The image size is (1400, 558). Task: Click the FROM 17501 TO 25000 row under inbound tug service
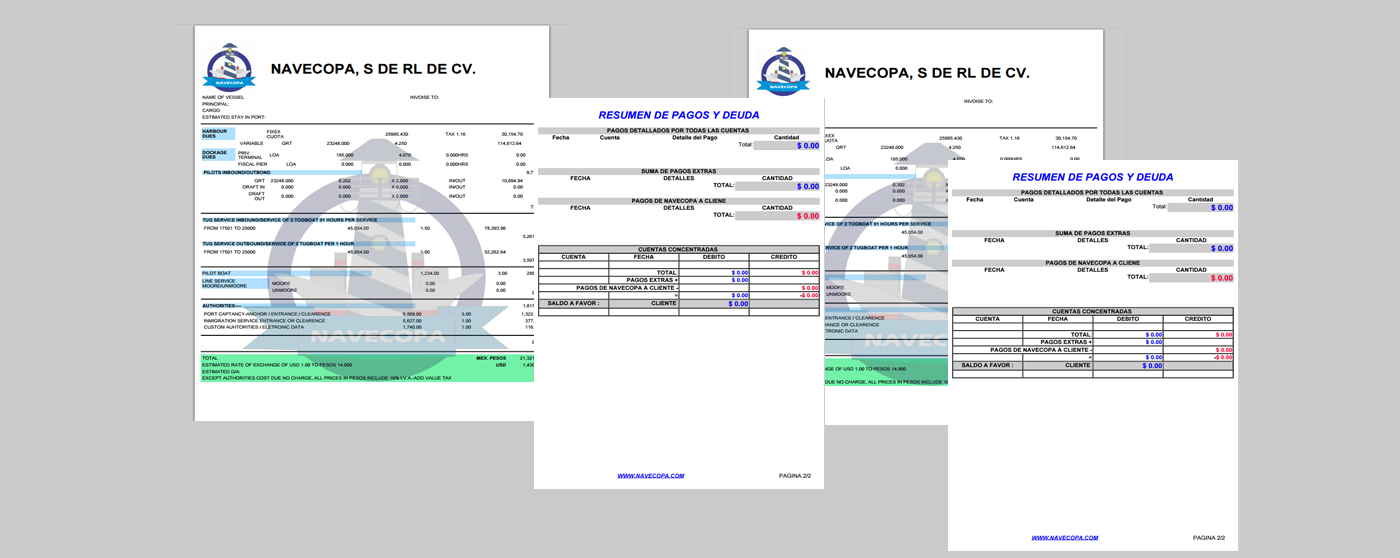pyautogui.click(x=230, y=227)
